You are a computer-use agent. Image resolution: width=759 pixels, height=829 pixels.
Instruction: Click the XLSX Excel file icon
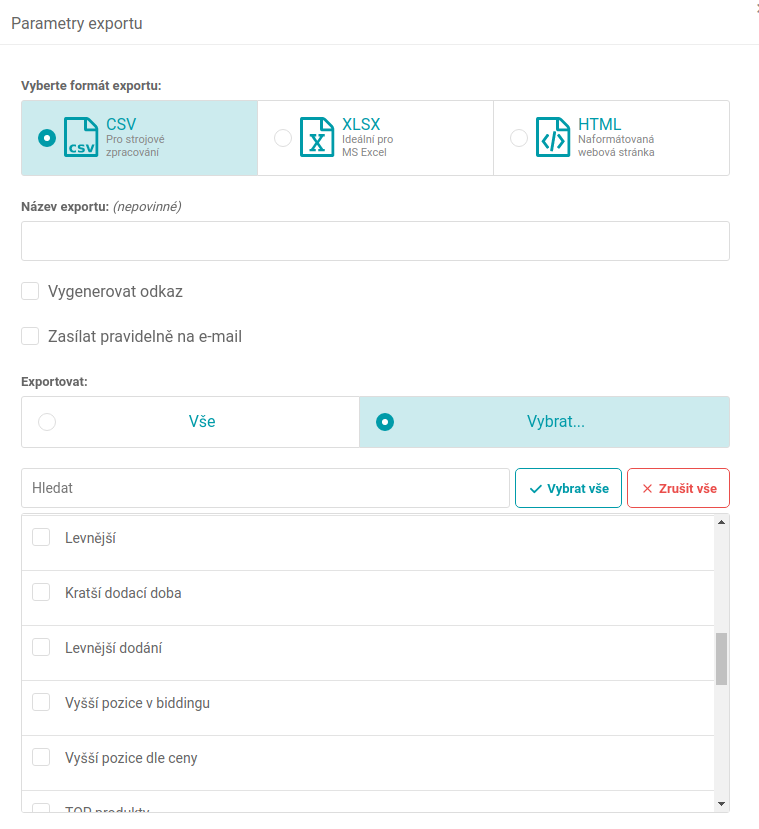[x=317, y=138]
